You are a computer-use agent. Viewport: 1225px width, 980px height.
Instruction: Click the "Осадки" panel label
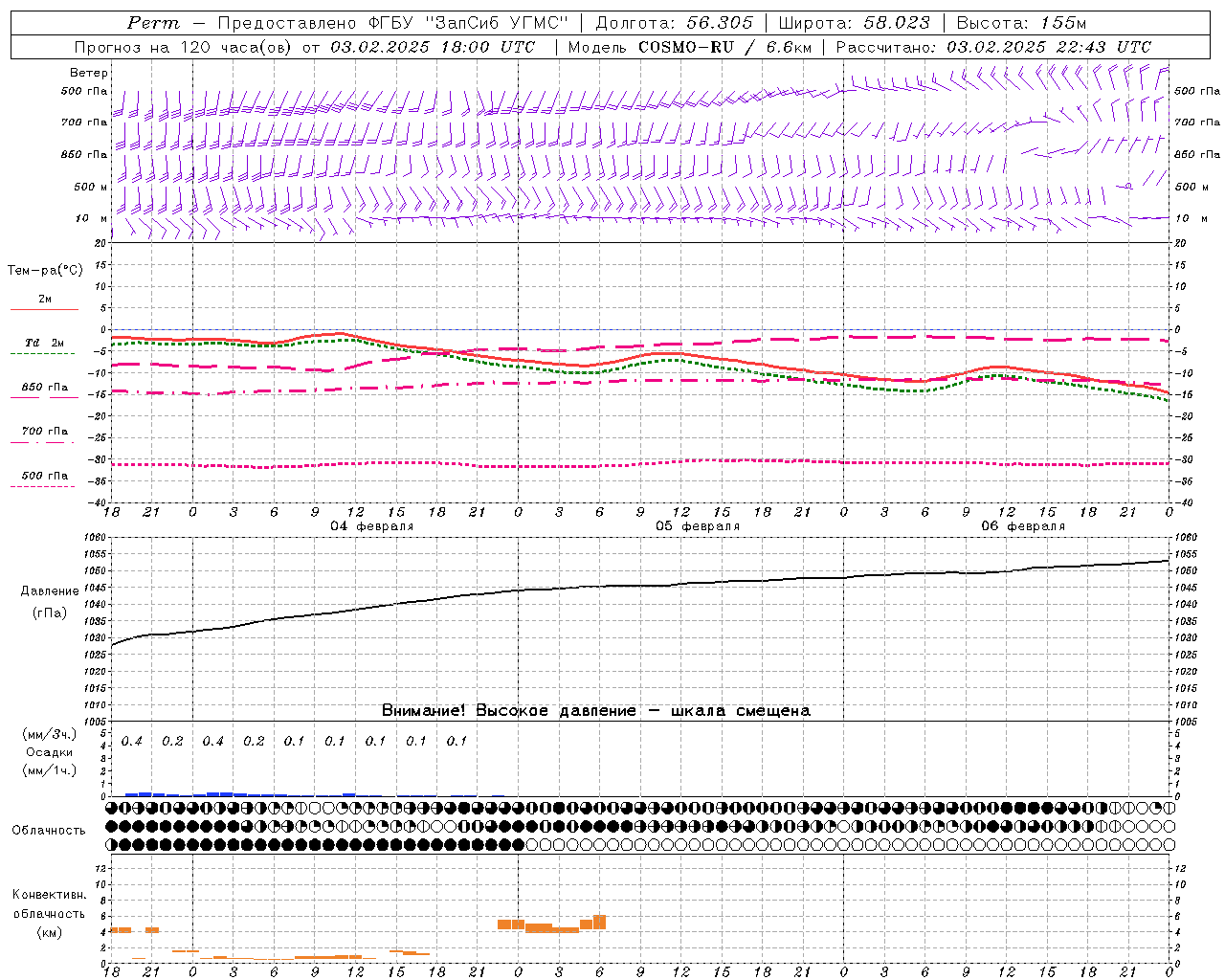point(50,752)
